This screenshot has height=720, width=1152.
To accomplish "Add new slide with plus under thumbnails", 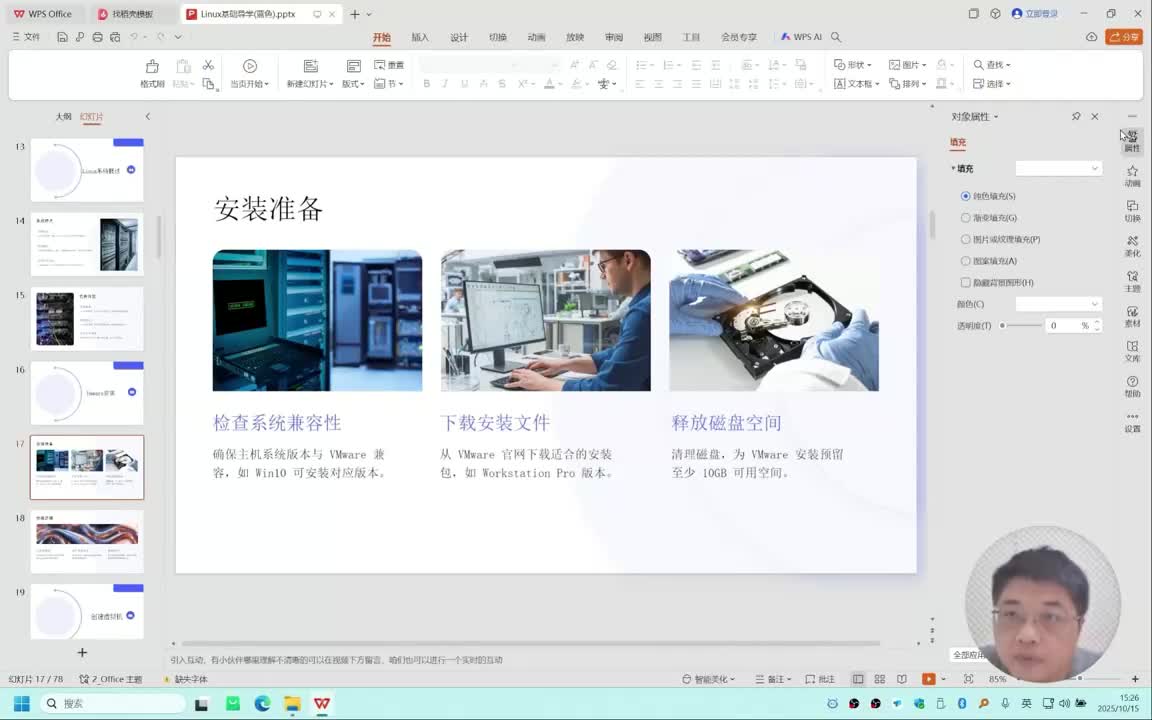I will [x=82, y=652].
